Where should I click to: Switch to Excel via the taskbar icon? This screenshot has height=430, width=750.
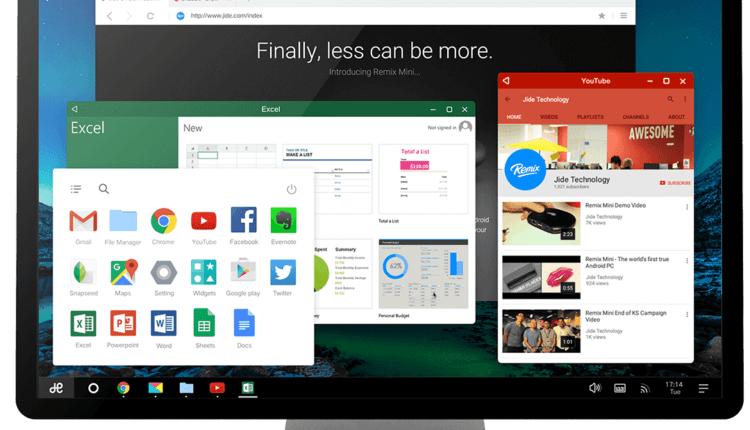pyautogui.click(x=248, y=388)
